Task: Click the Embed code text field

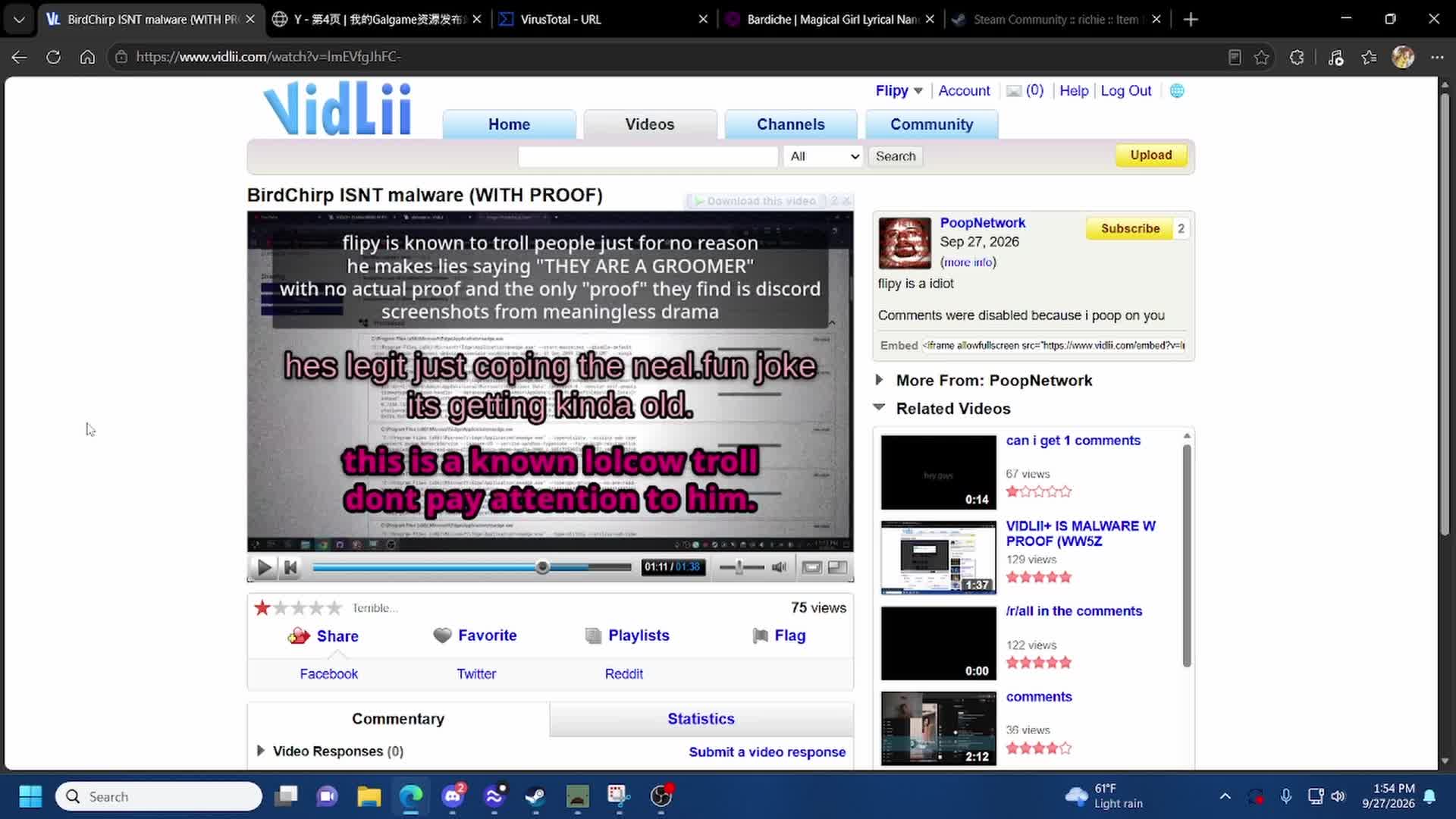Action: (x=1053, y=346)
